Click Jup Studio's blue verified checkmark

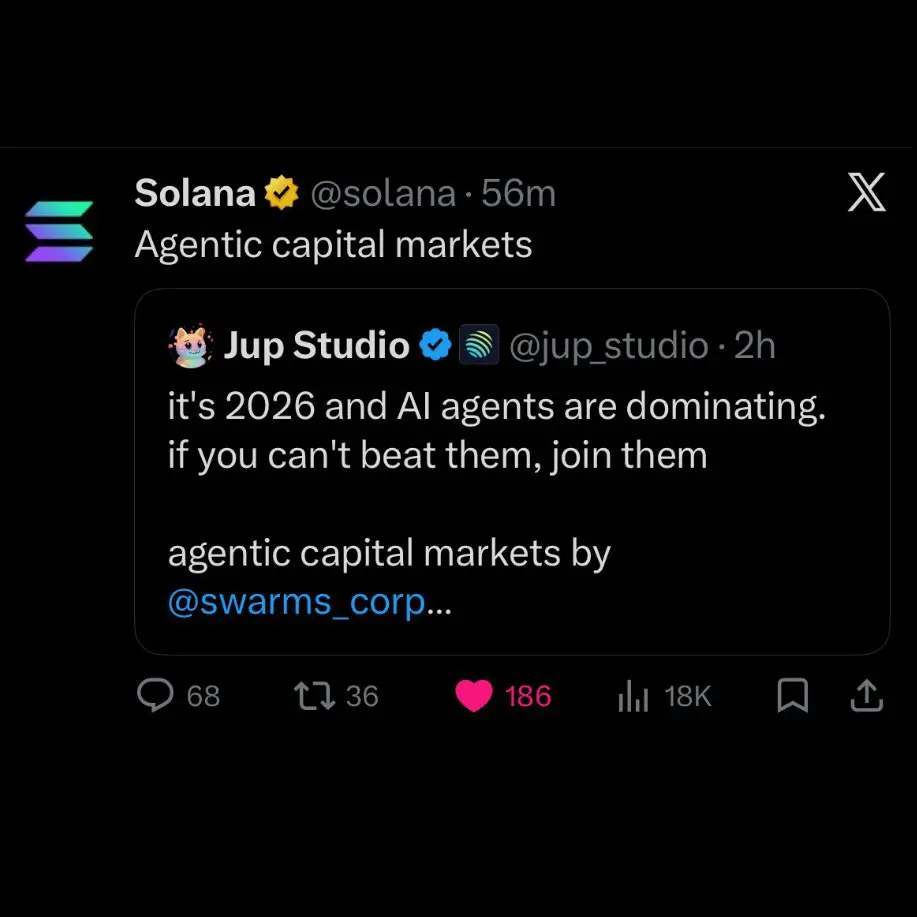(x=436, y=344)
